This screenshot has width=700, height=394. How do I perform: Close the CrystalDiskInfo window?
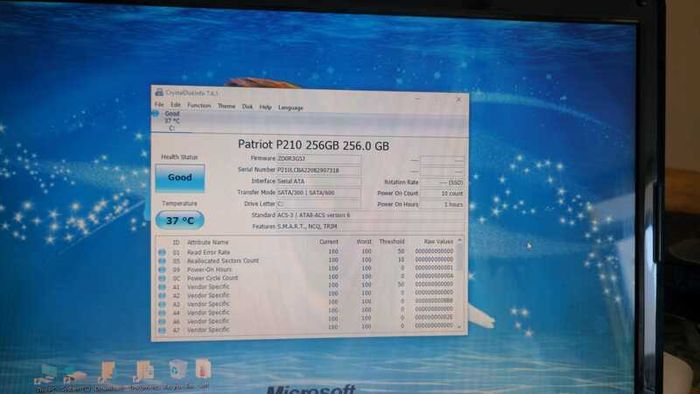458,100
